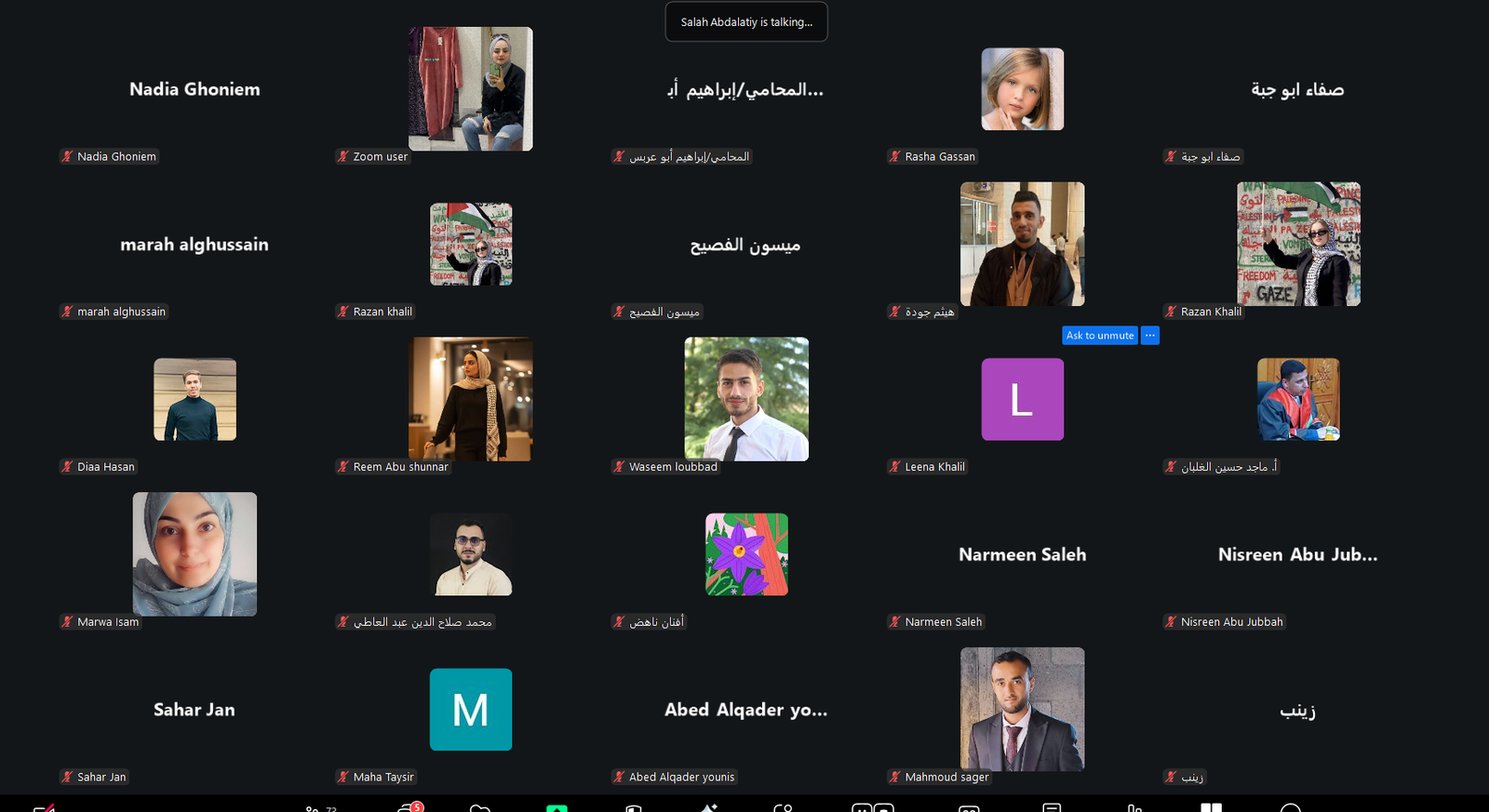
Task: Click muted mic icon beside Waseem loubbad
Action: (619, 467)
